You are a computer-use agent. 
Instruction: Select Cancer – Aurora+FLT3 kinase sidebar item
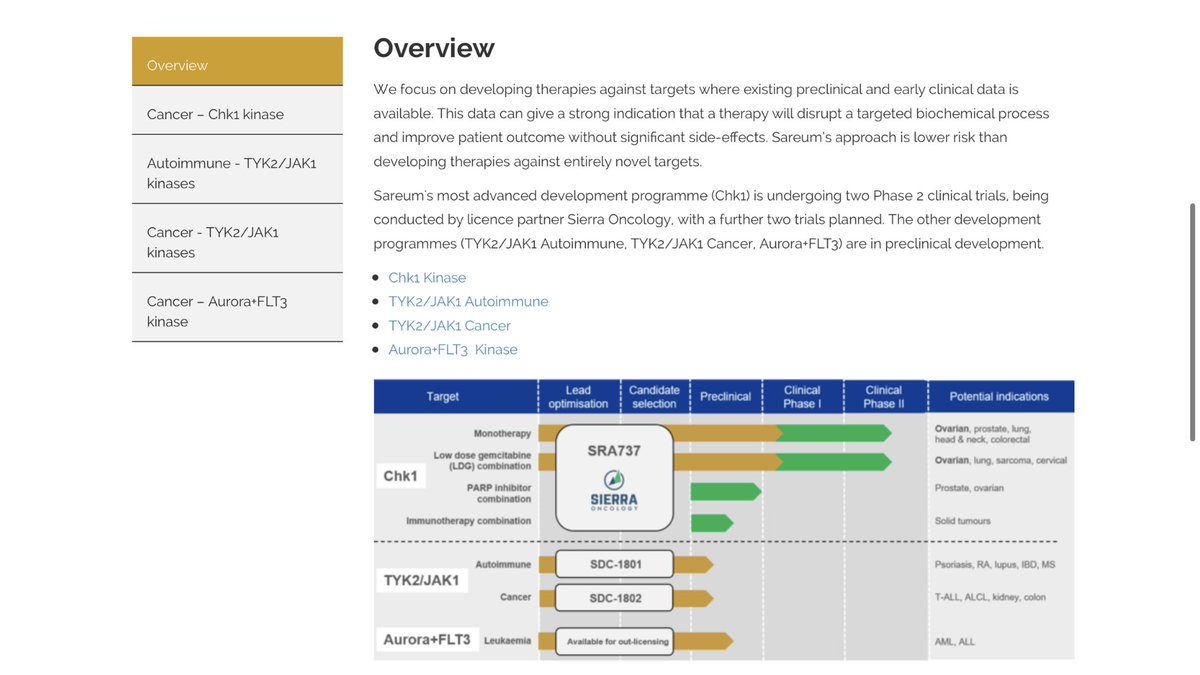237,308
